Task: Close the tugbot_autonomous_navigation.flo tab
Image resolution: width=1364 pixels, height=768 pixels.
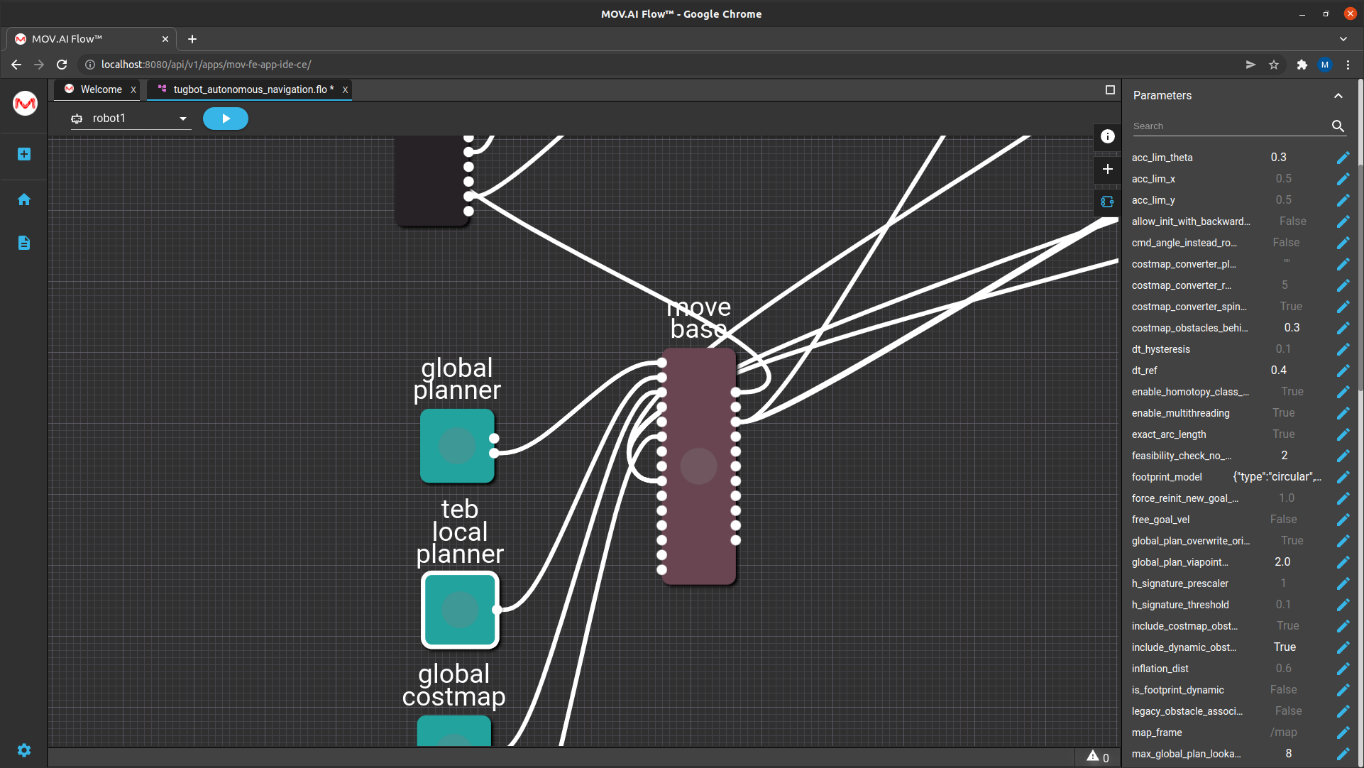Action: point(345,90)
